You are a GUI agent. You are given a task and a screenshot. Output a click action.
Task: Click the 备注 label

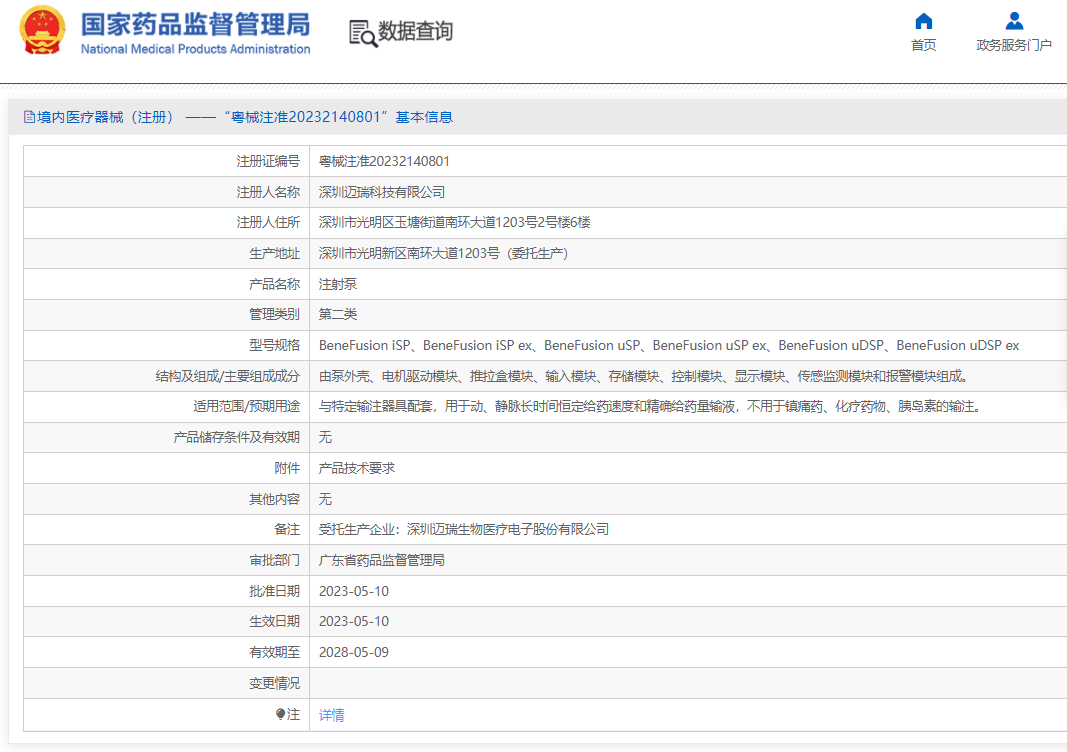pyautogui.click(x=287, y=529)
